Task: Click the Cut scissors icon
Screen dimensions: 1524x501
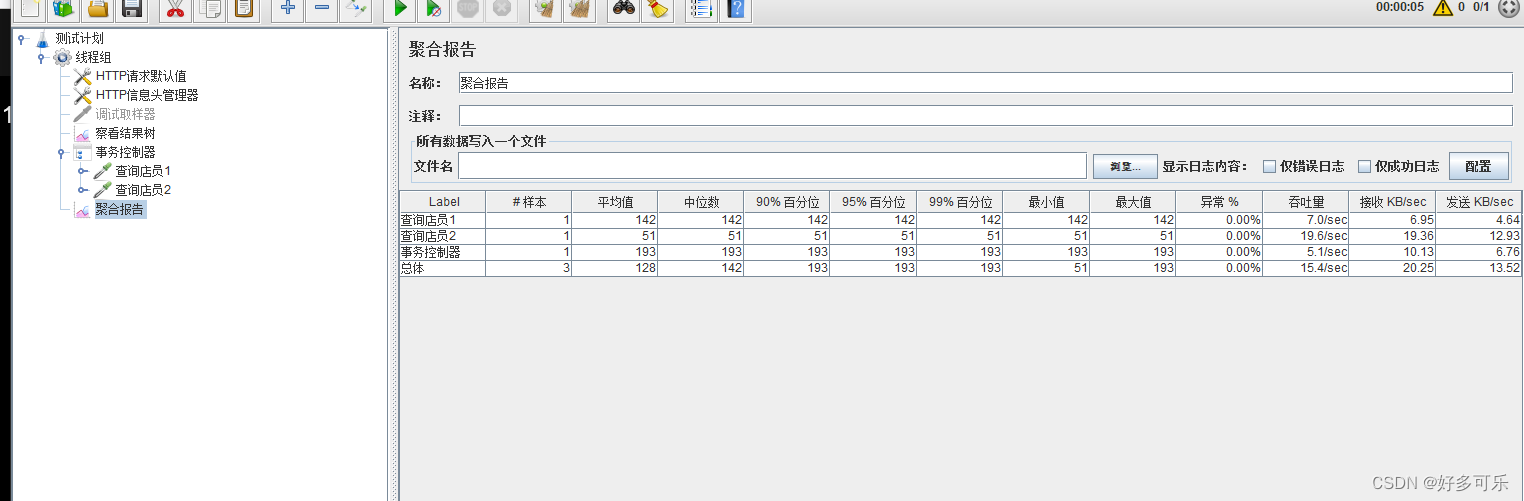Action: click(176, 10)
